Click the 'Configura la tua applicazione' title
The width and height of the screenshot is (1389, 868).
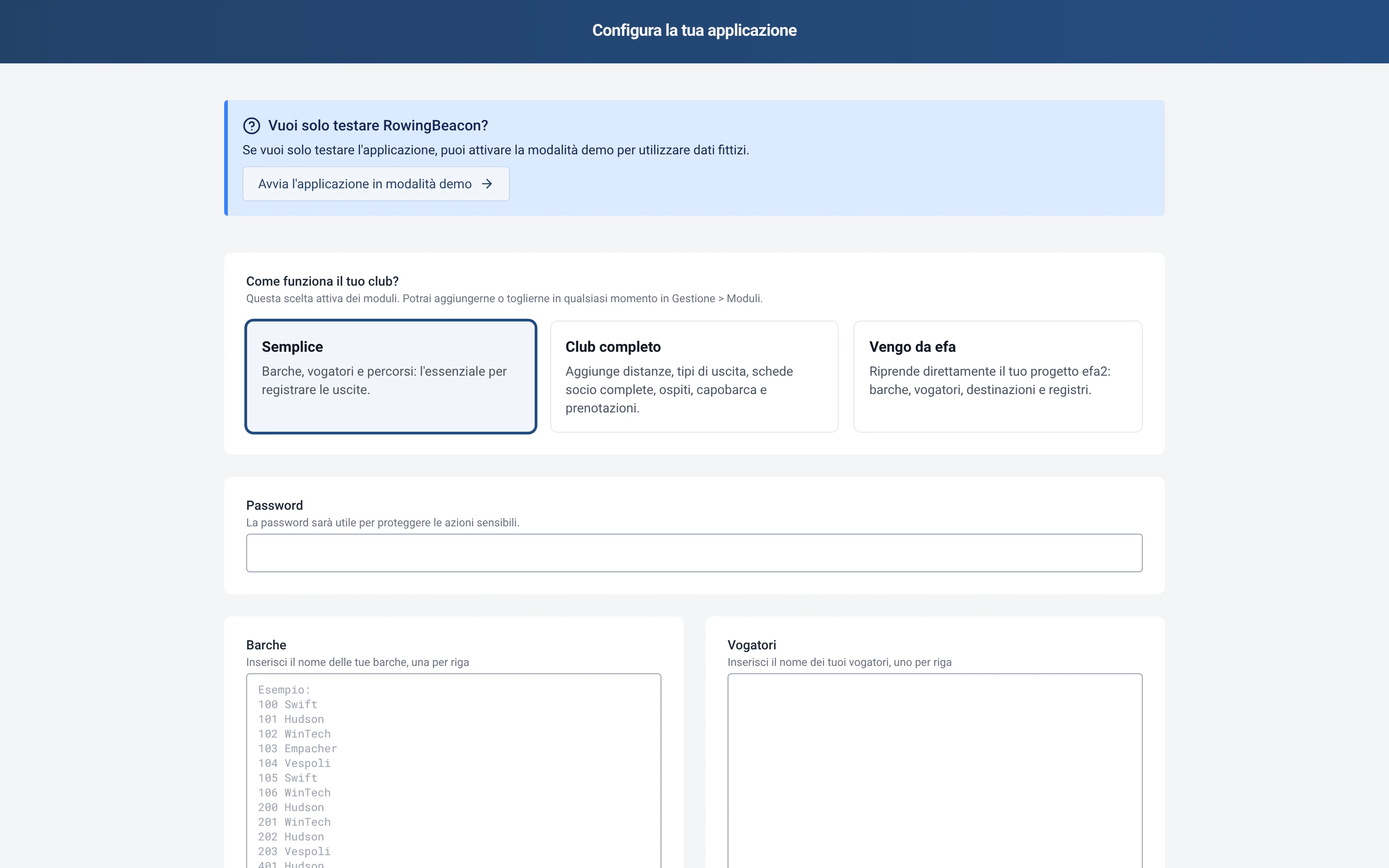(694, 30)
